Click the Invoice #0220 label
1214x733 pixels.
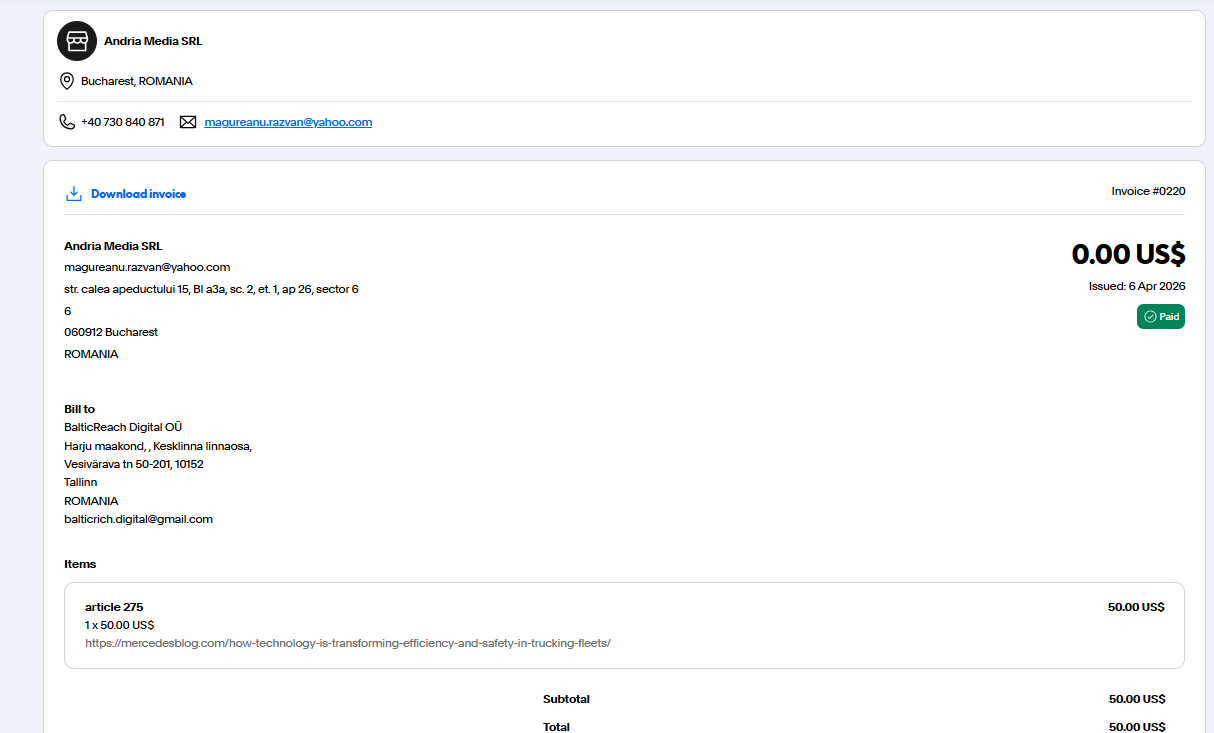[1148, 191]
